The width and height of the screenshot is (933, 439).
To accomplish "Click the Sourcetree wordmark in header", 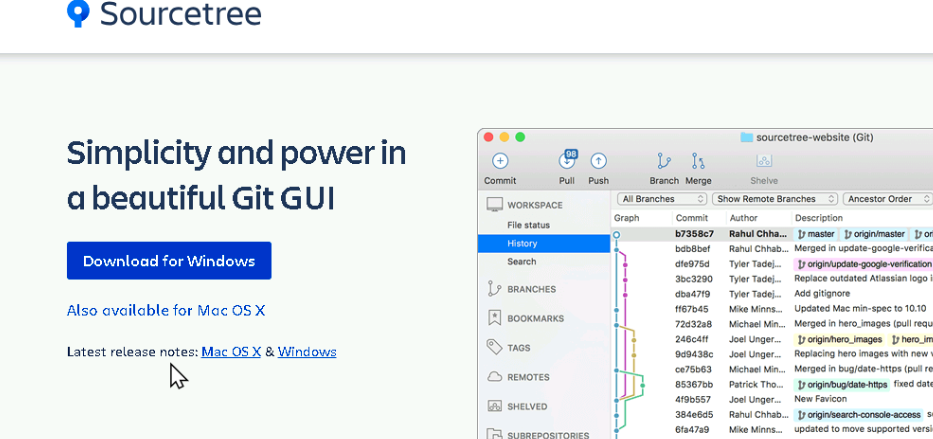I will click(180, 14).
